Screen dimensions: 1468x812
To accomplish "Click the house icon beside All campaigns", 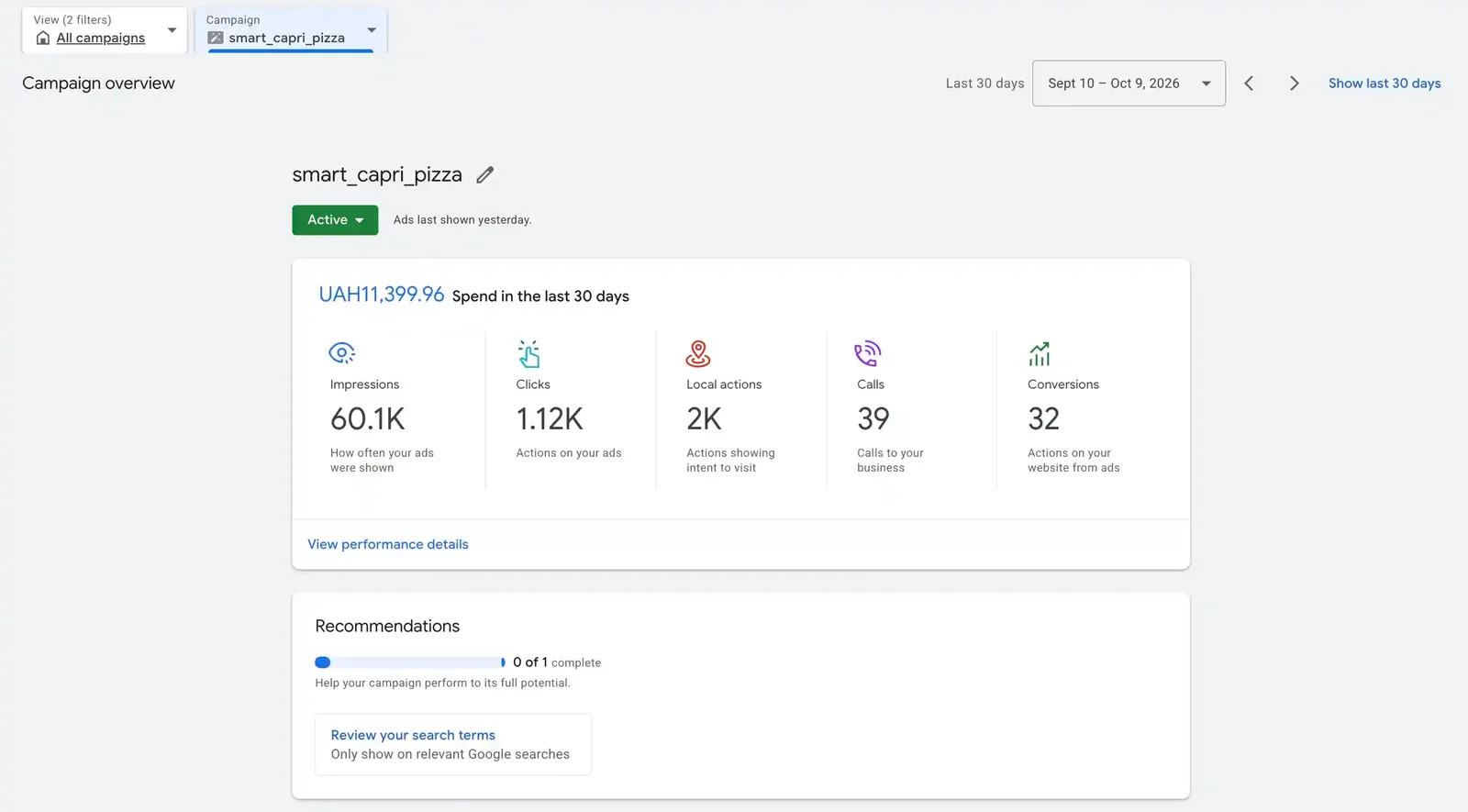I will (x=43, y=38).
